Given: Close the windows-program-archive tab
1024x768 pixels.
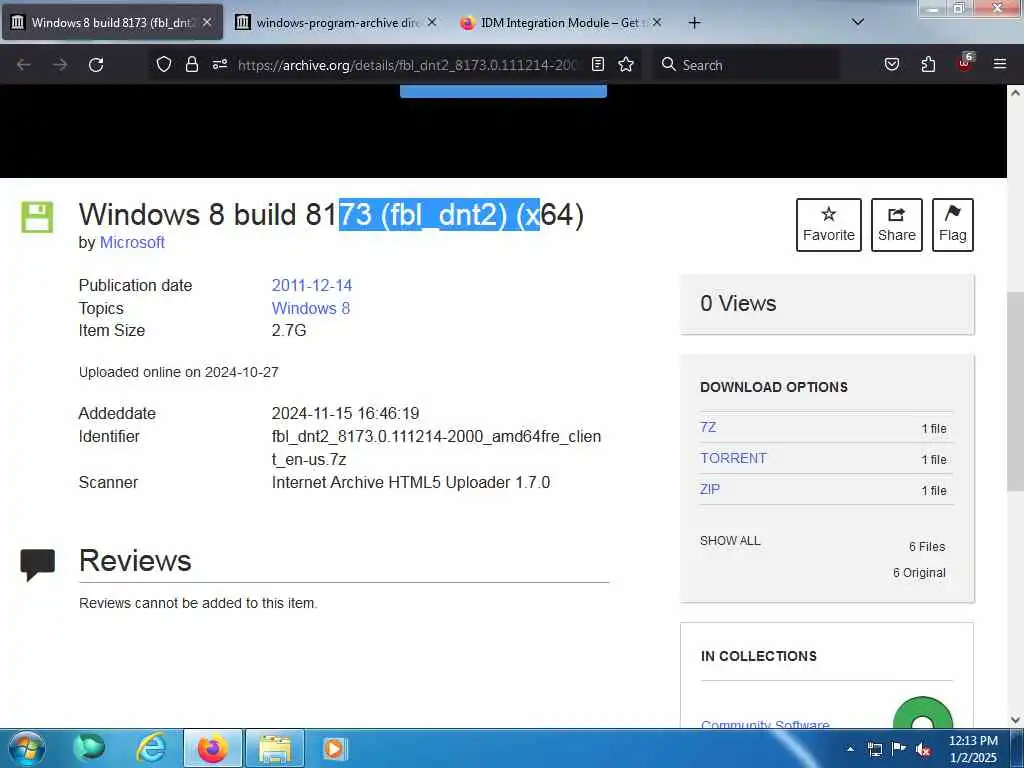Looking at the screenshot, I should (x=432, y=22).
